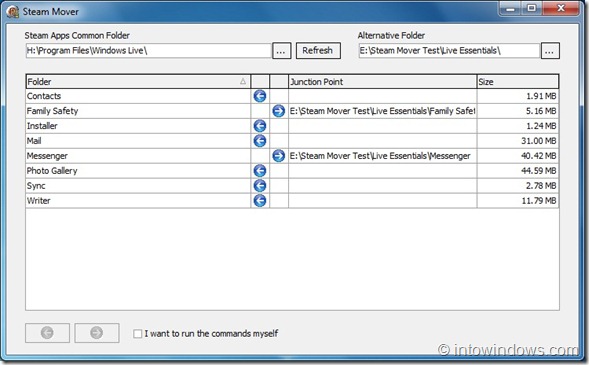The height and width of the screenshot is (365, 589).
Task: Click the Messenger junction point path
Action: [382, 155]
